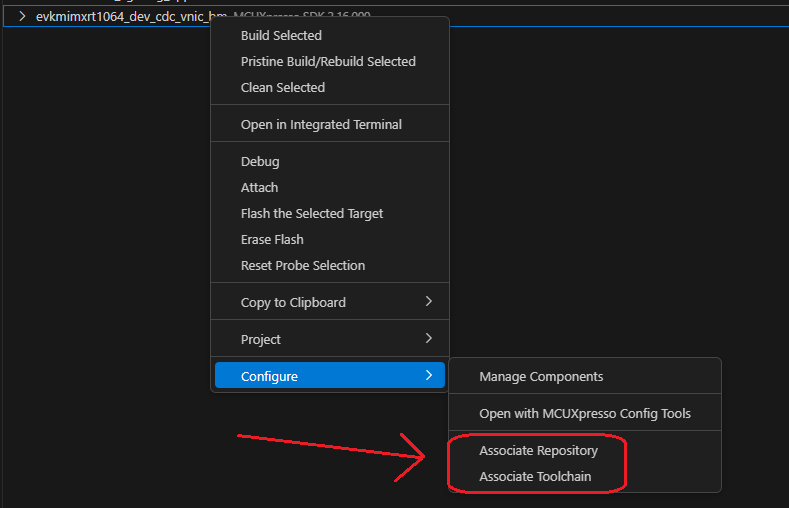
Task: Launch Open with MCUXpresso Config Tools
Action: click(x=585, y=413)
